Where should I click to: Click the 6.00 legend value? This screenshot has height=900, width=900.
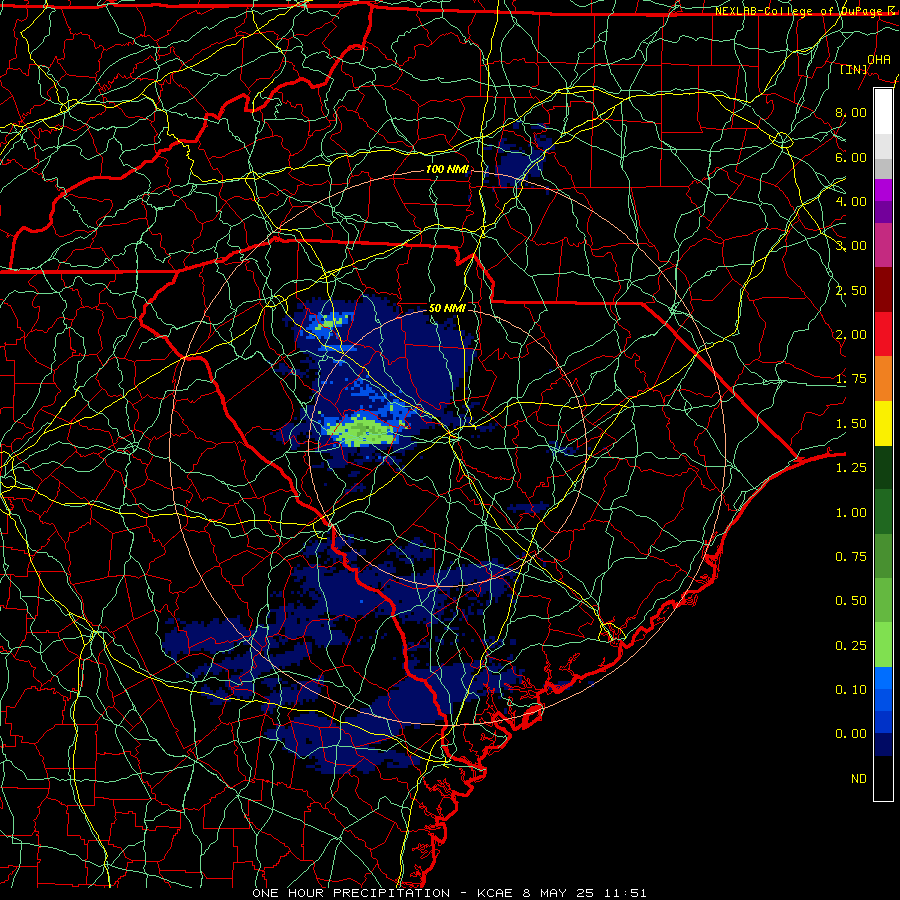click(851, 157)
